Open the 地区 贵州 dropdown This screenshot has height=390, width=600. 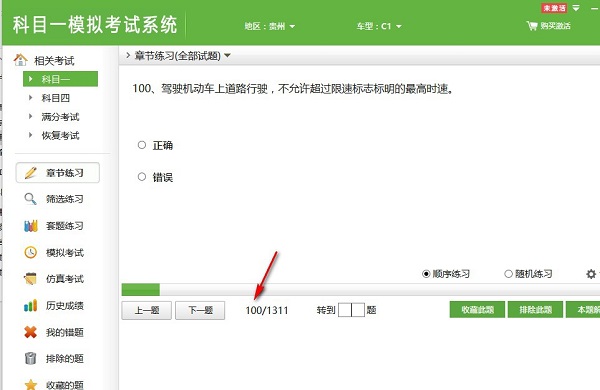(x=270, y=26)
